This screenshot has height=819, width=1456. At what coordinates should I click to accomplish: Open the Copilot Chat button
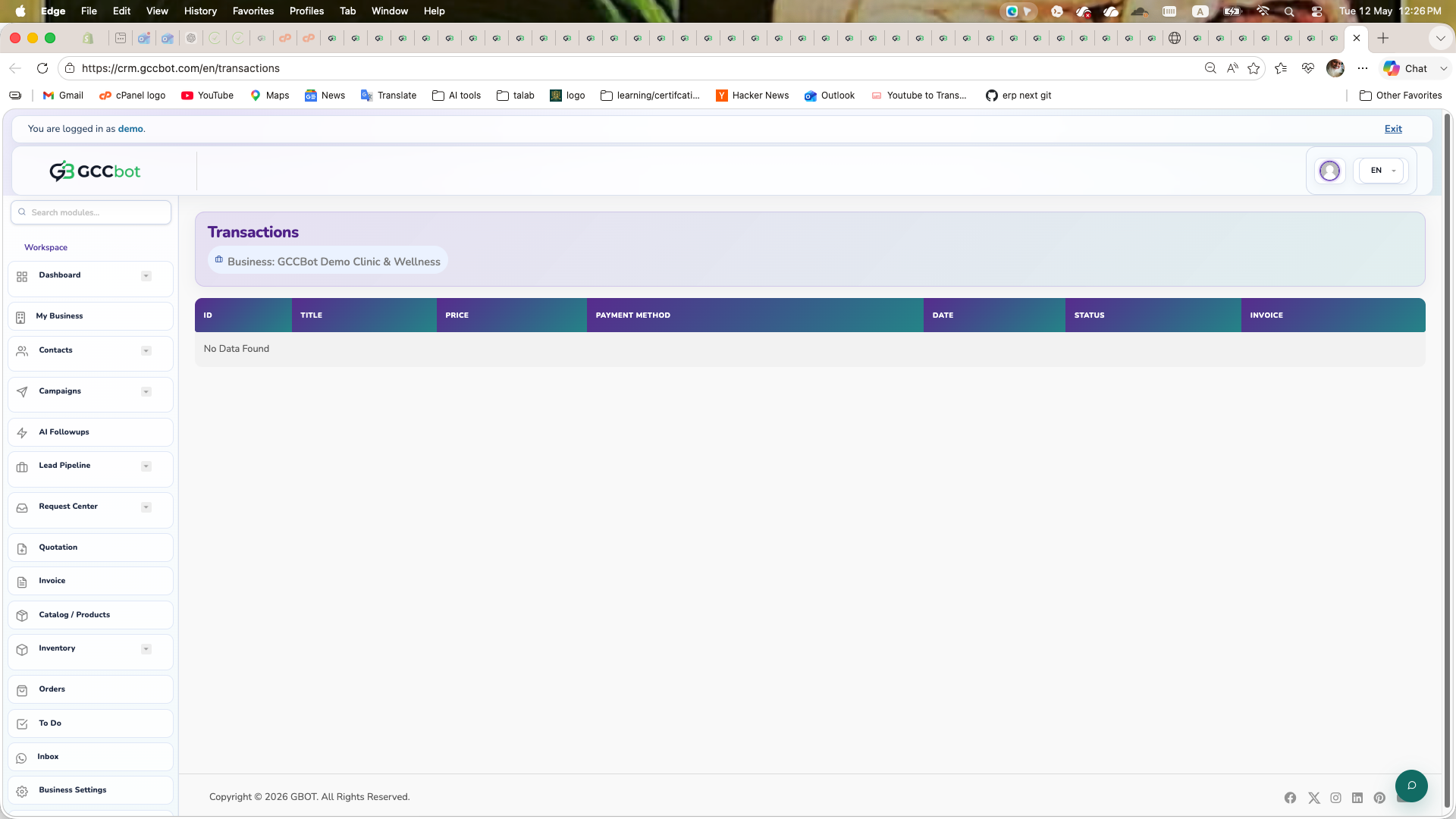[x=1405, y=68]
